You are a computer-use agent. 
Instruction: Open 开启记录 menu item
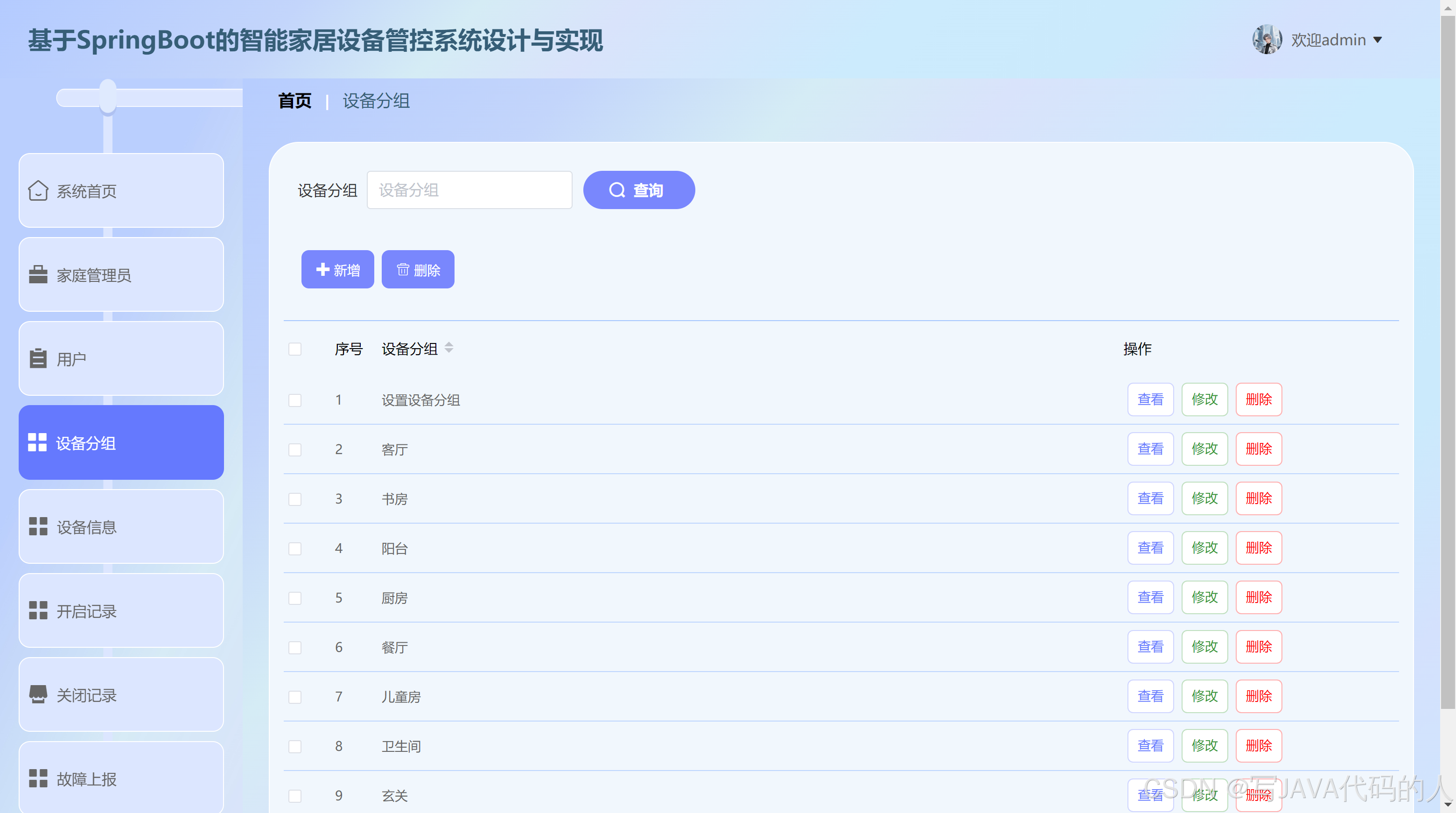(121, 610)
